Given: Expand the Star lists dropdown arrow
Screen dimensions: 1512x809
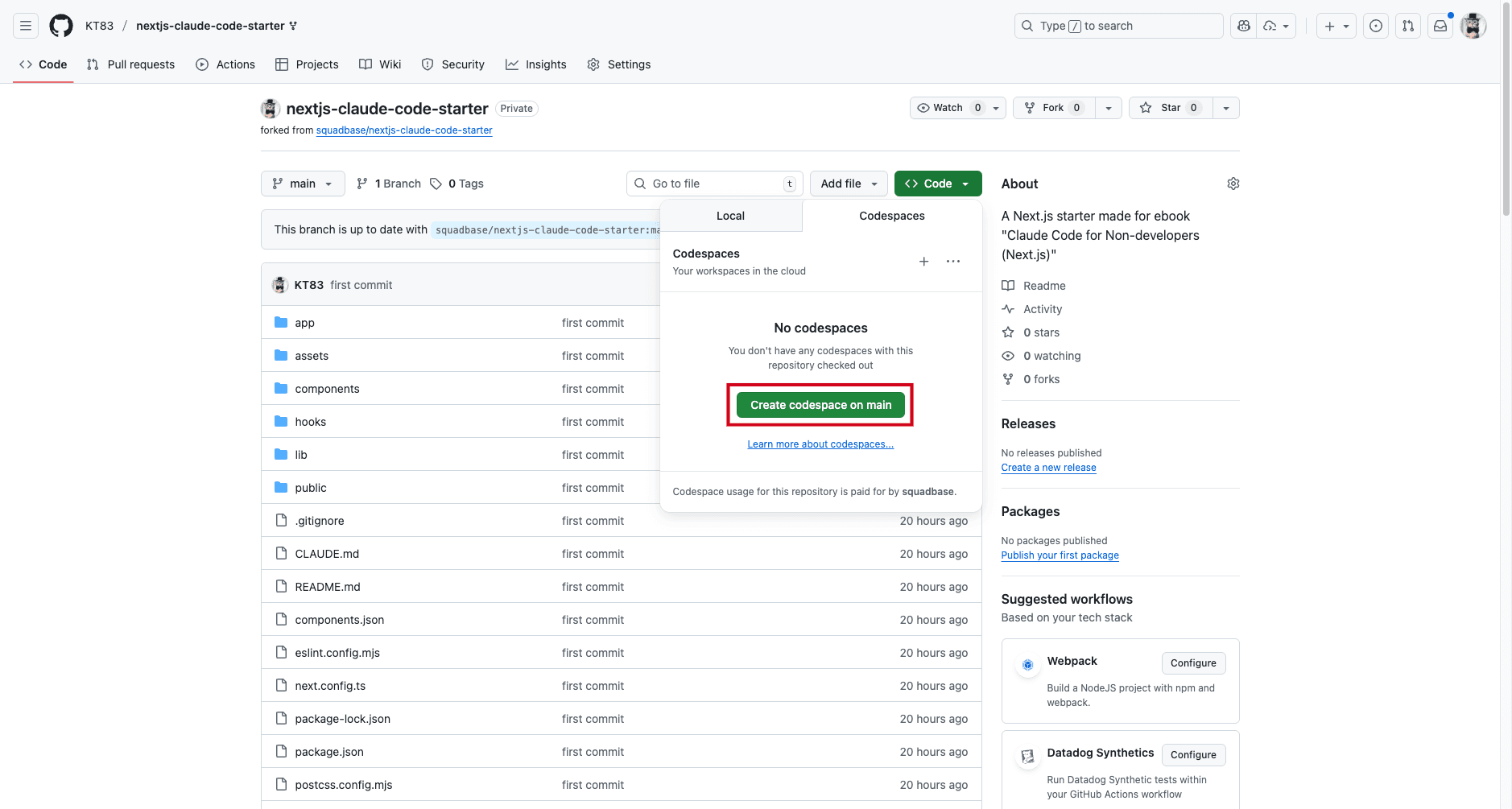Looking at the screenshot, I should tap(1226, 108).
